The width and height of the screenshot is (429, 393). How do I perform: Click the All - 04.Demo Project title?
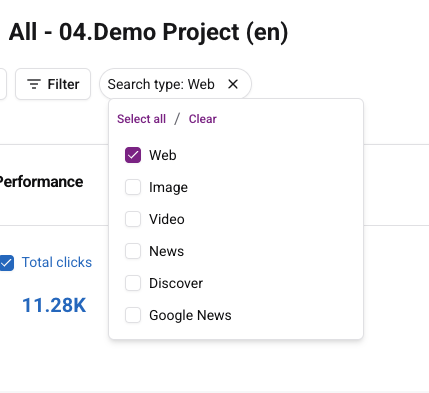click(x=148, y=32)
